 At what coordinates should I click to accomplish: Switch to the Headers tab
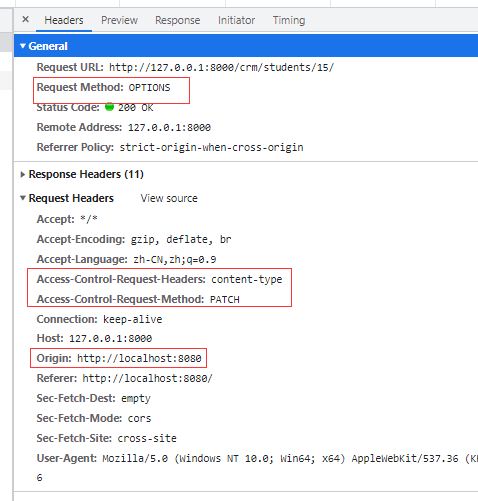64,20
